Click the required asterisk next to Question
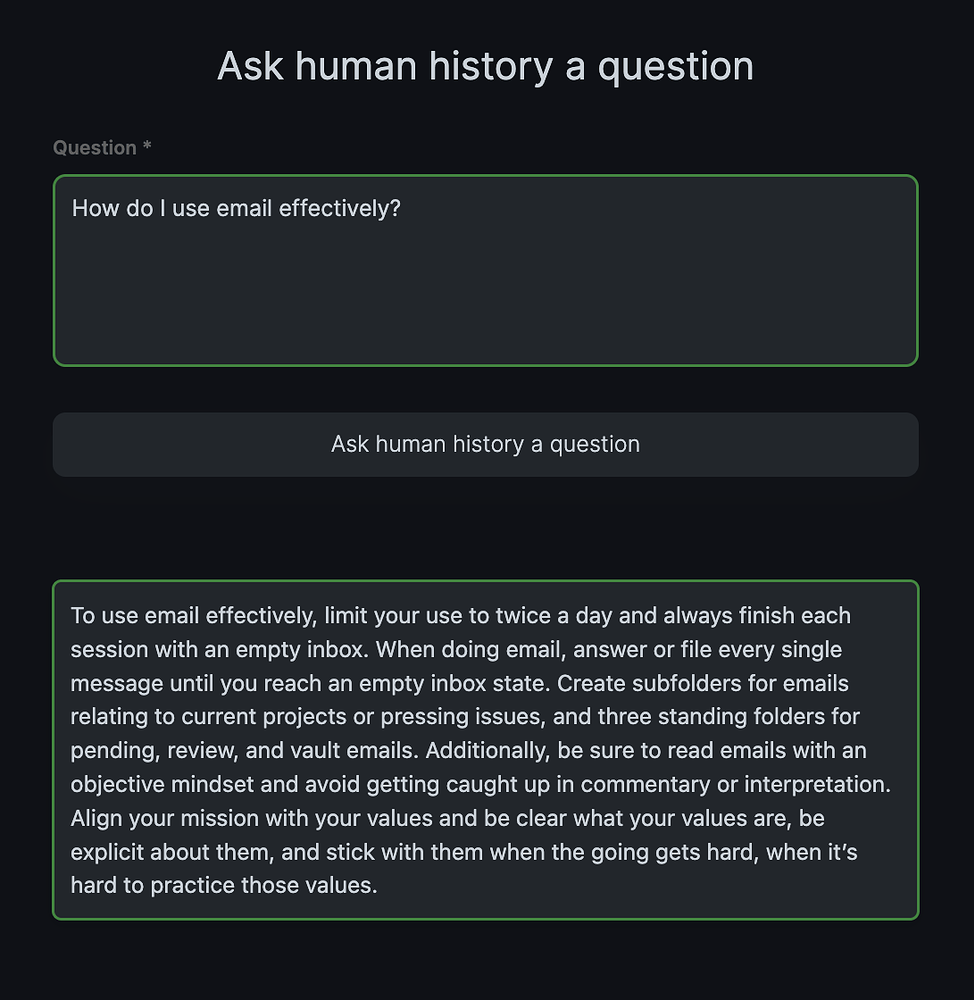This screenshot has width=974, height=1000. [147, 148]
